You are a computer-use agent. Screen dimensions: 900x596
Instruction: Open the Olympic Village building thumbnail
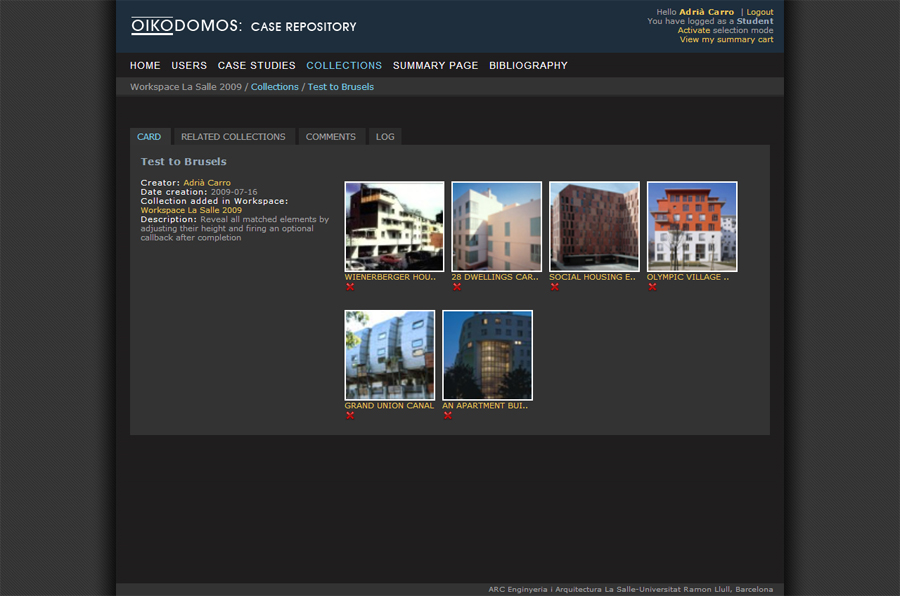click(692, 226)
